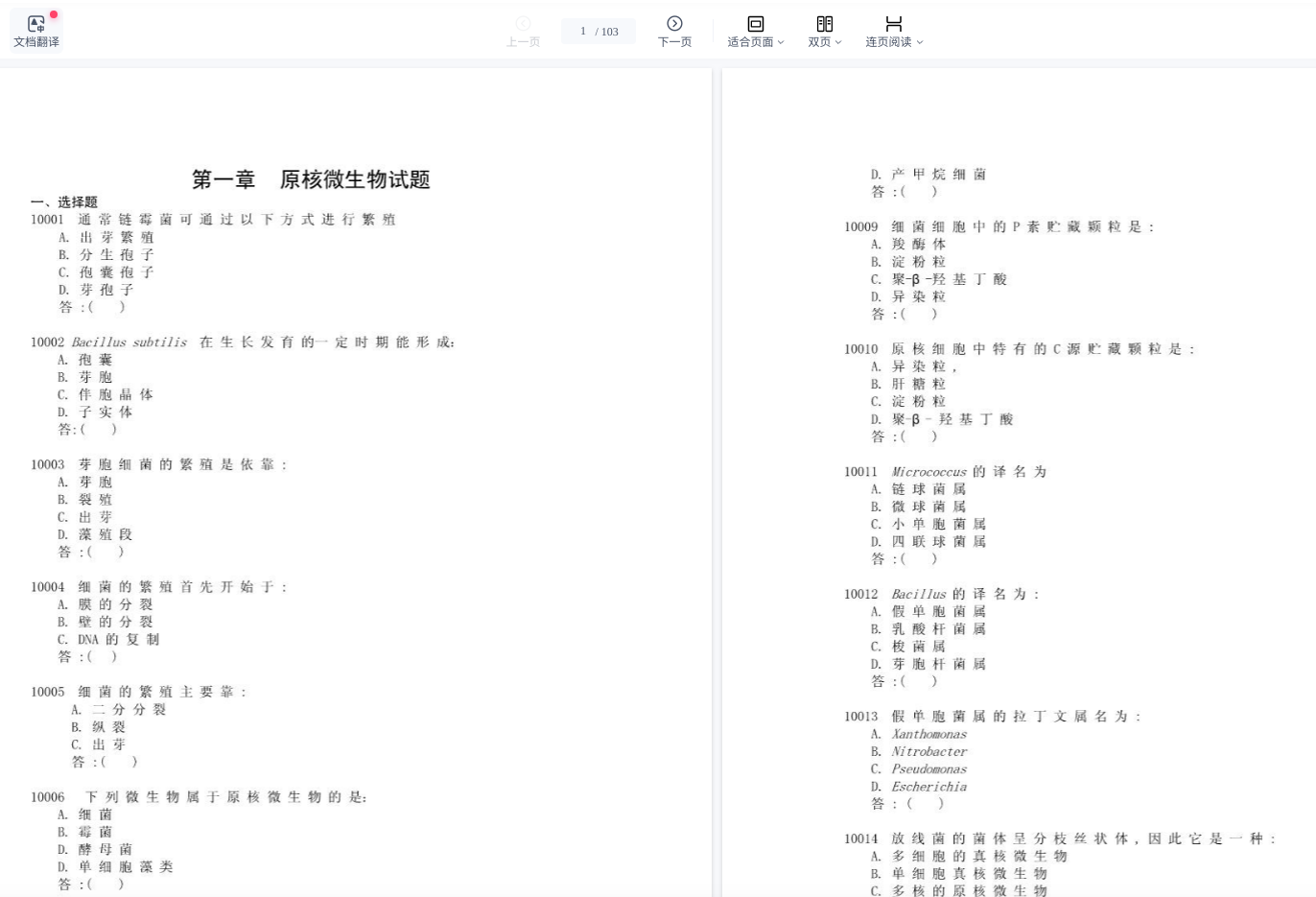Click the 连页阅读 continuous reading icon
Screen dimensions: 1316x897
[x=893, y=23]
